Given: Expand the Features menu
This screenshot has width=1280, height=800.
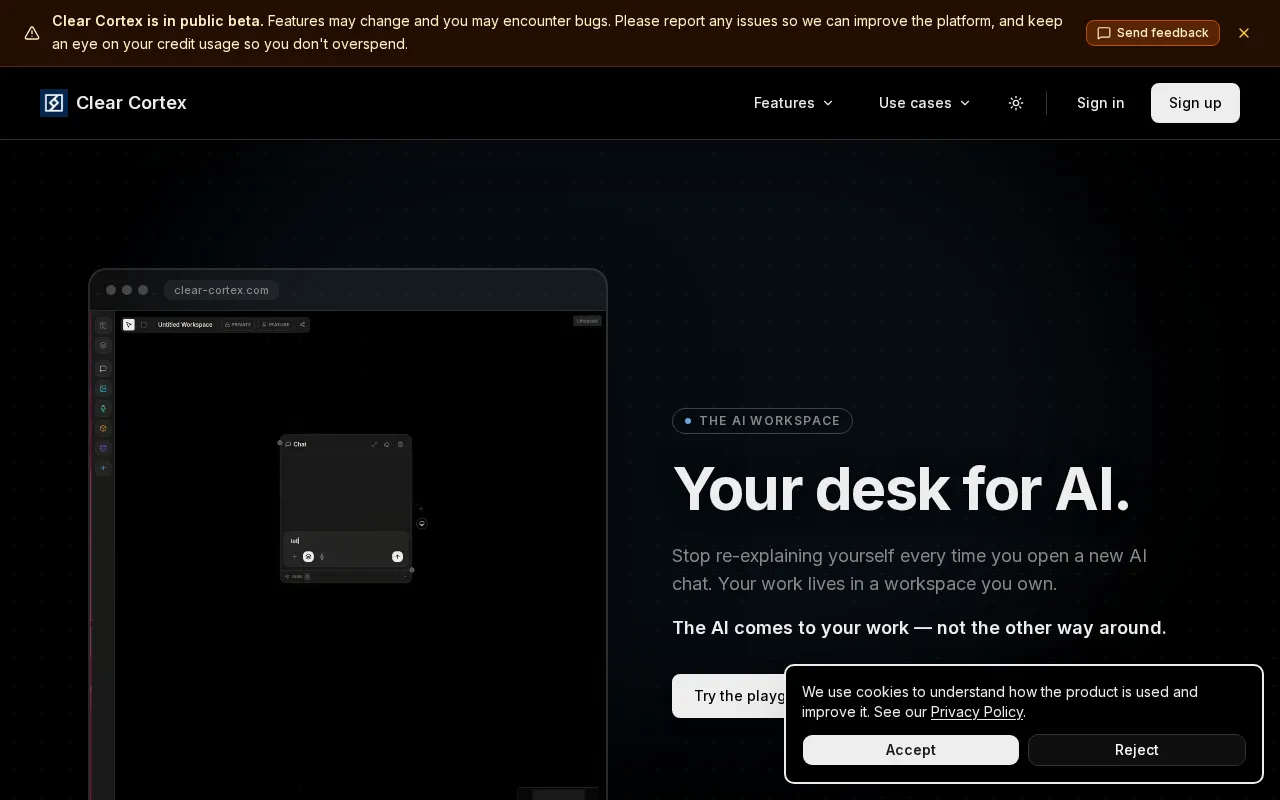Looking at the screenshot, I should 794,103.
